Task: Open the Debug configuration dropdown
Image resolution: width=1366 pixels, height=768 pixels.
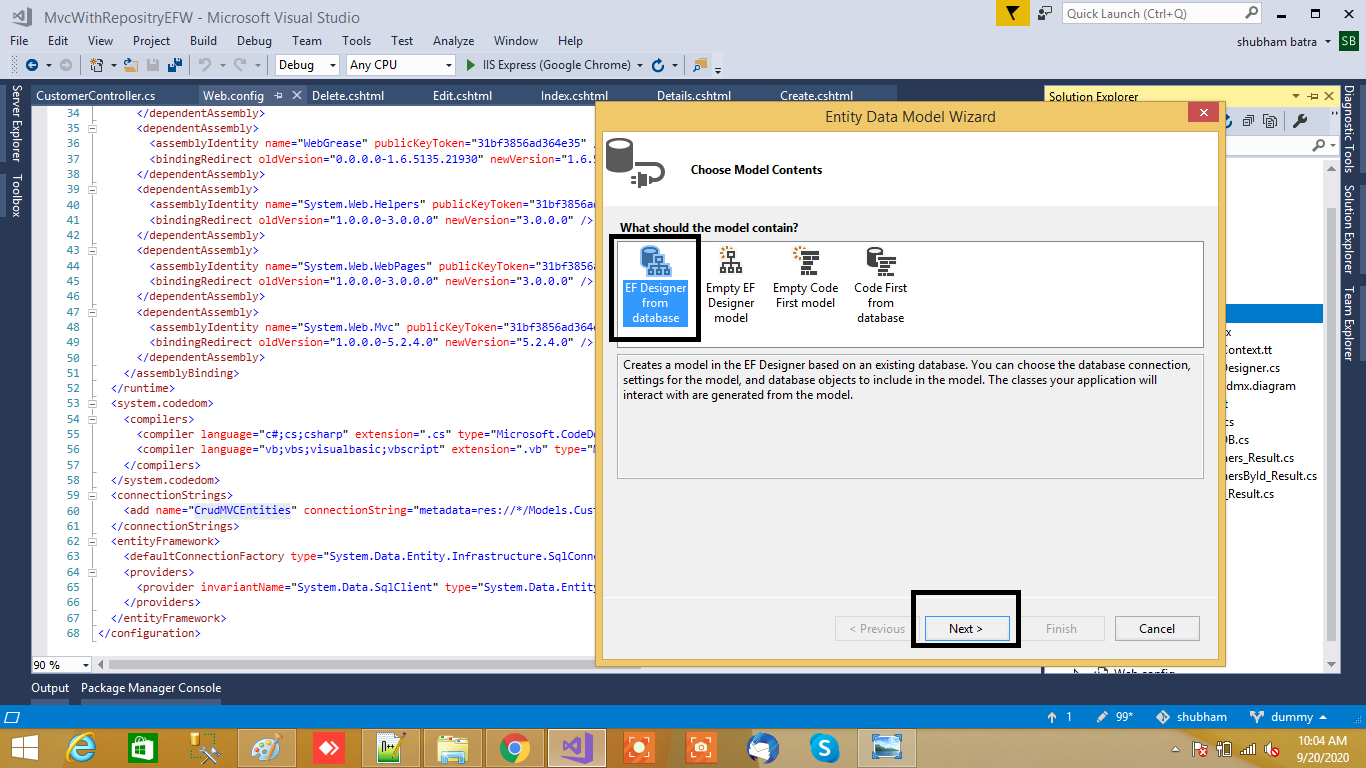Action: [307, 65]
